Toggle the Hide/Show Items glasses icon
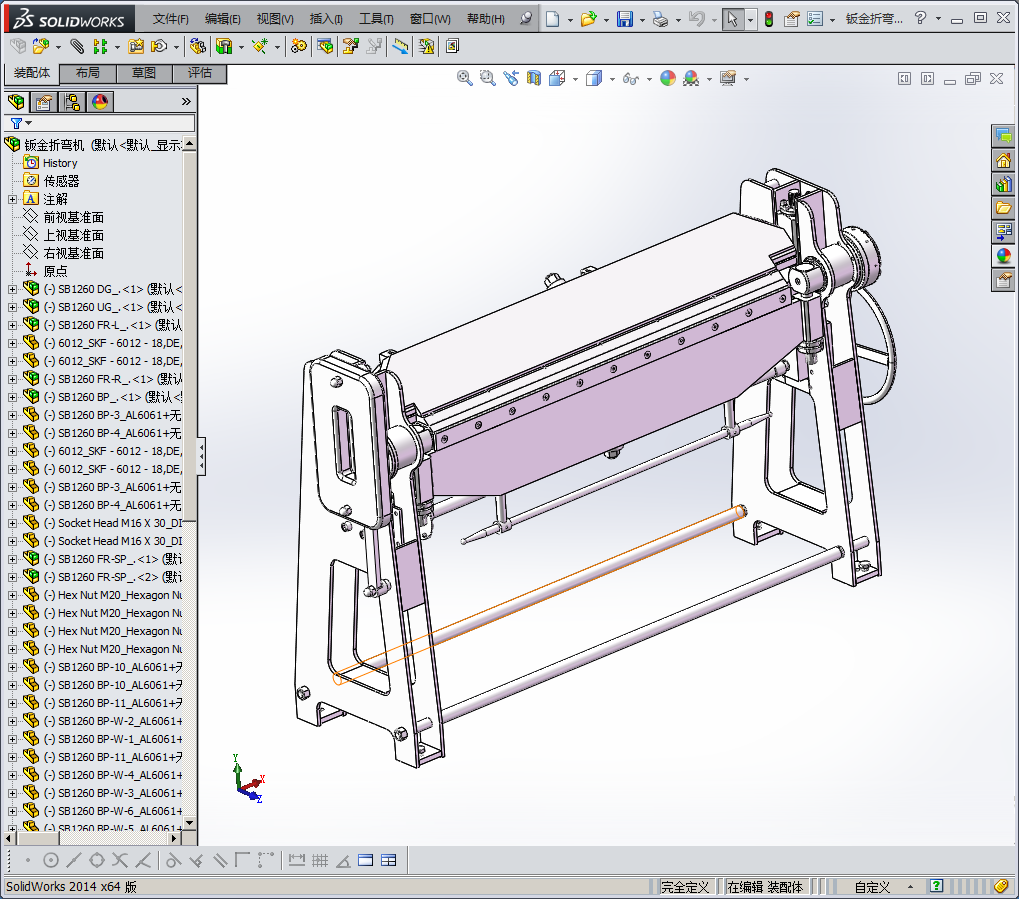 tap(630, 78)
